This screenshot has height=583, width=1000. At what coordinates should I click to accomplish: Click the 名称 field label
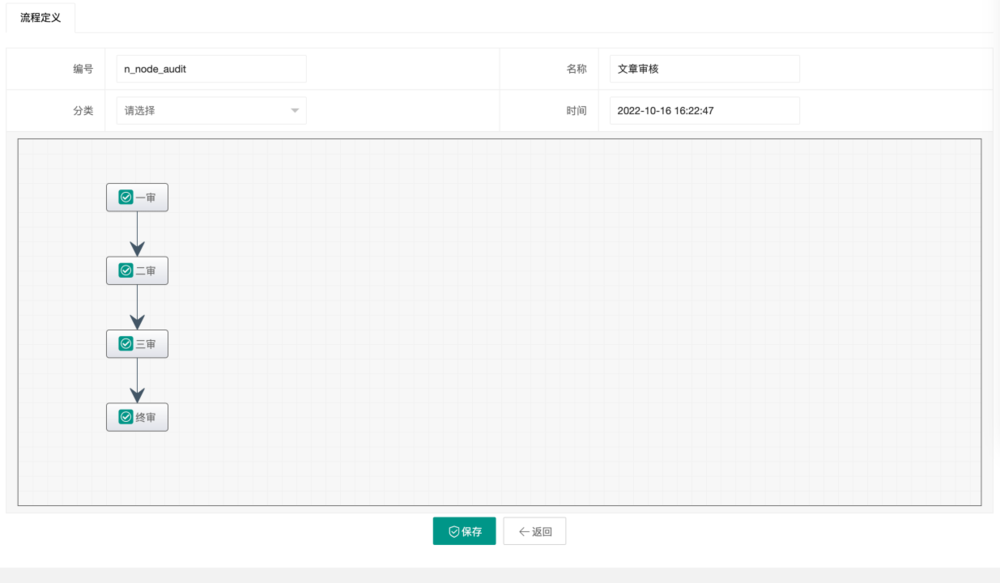pyautogui.click(x=576, y=69)
